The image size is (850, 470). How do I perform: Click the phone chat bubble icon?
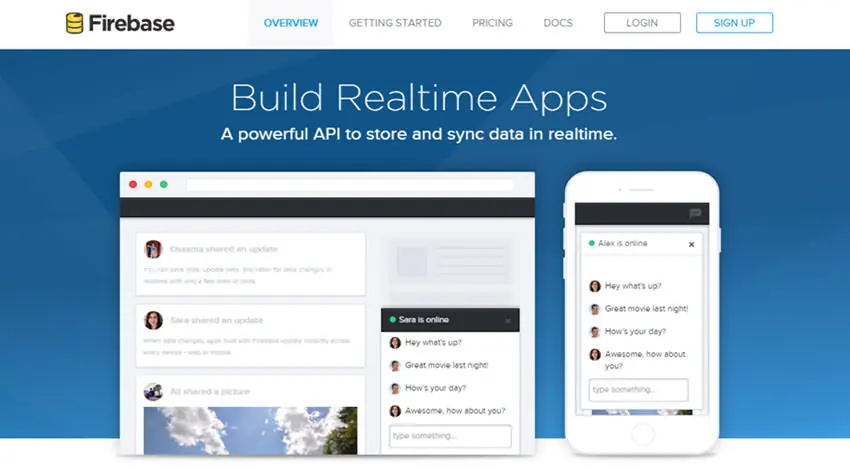pyautogui.click(x=695, y=213)
